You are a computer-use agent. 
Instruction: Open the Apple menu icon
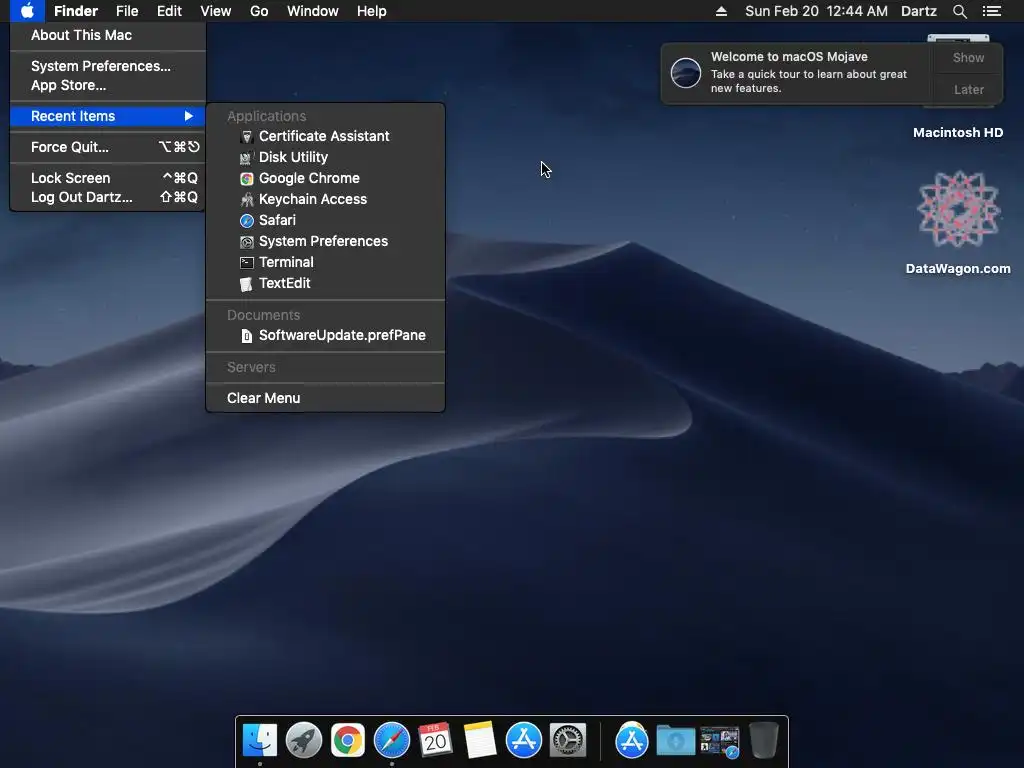point(27,11)
